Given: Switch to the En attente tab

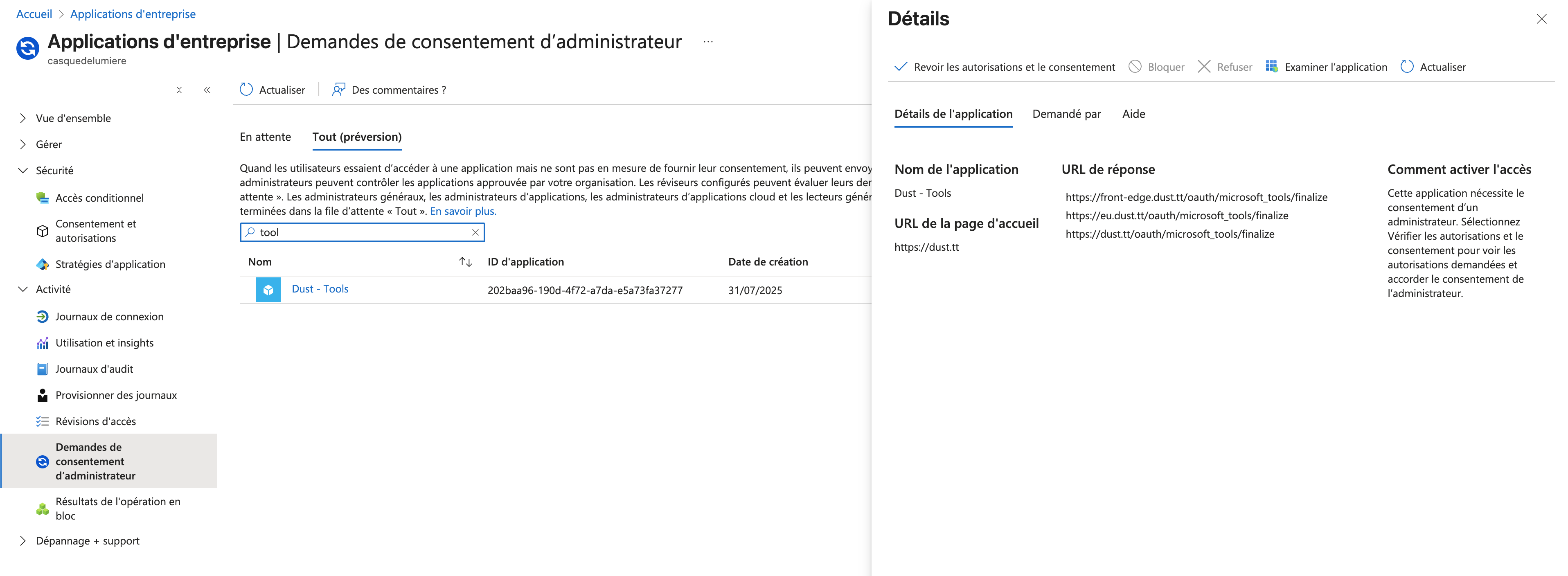Looking at the screenshot, I should click(265, 137).
